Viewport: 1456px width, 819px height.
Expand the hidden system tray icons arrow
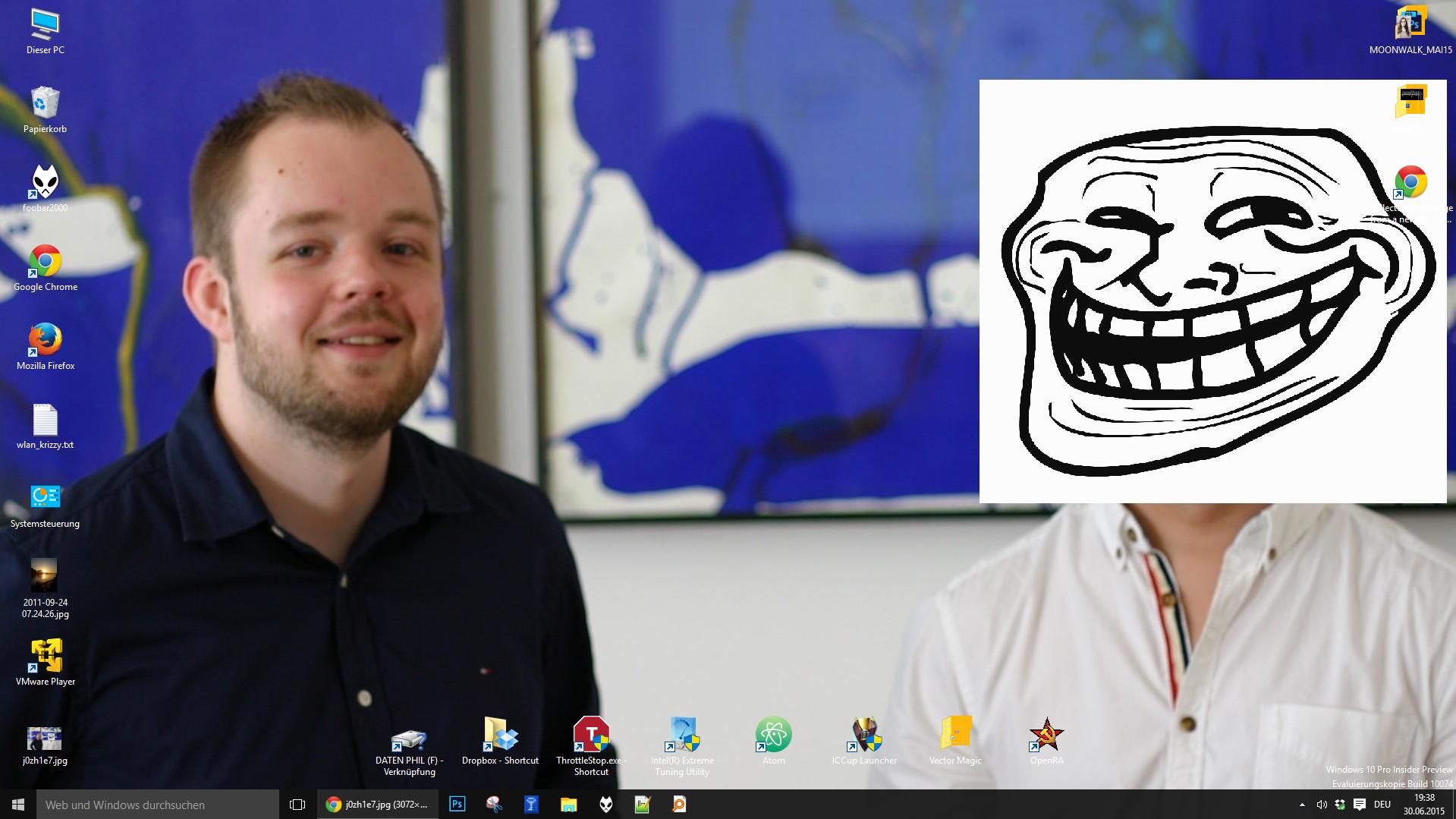pos(1303,805)
